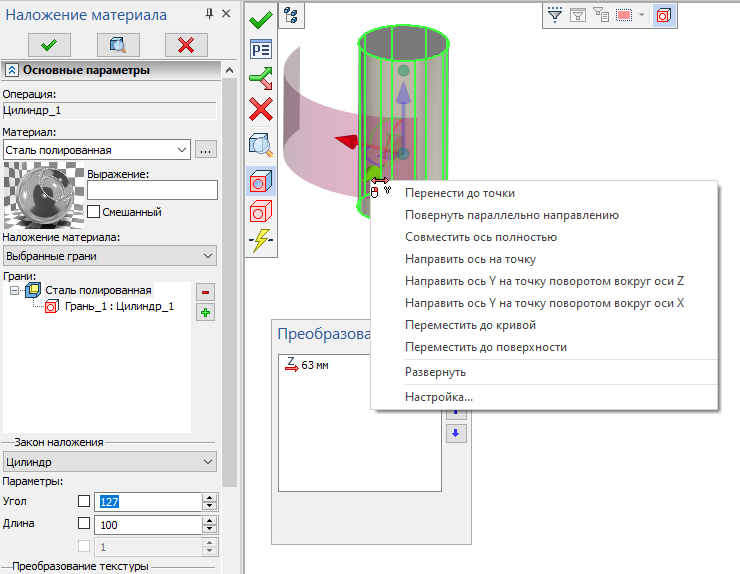The height and width of the screenshot is (574, 740).
Task: Click the preview magnifier button in panel header
Action: click(117, 44)
